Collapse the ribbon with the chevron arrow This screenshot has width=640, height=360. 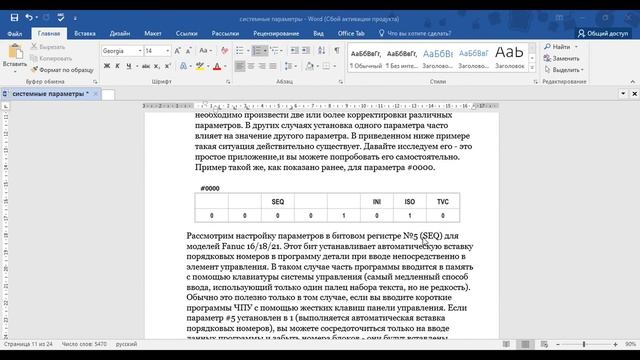[x=632, y=82]
